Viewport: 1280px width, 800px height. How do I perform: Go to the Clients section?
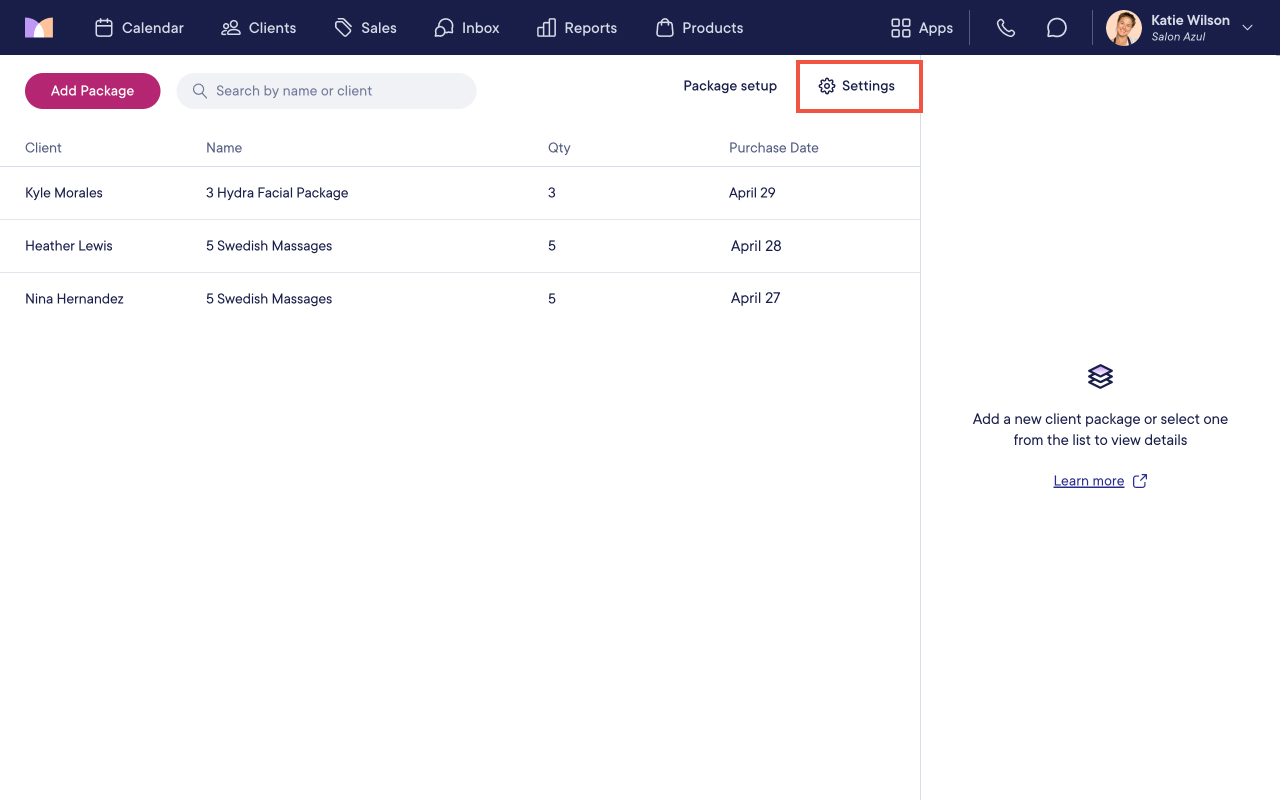pos(259,28)
